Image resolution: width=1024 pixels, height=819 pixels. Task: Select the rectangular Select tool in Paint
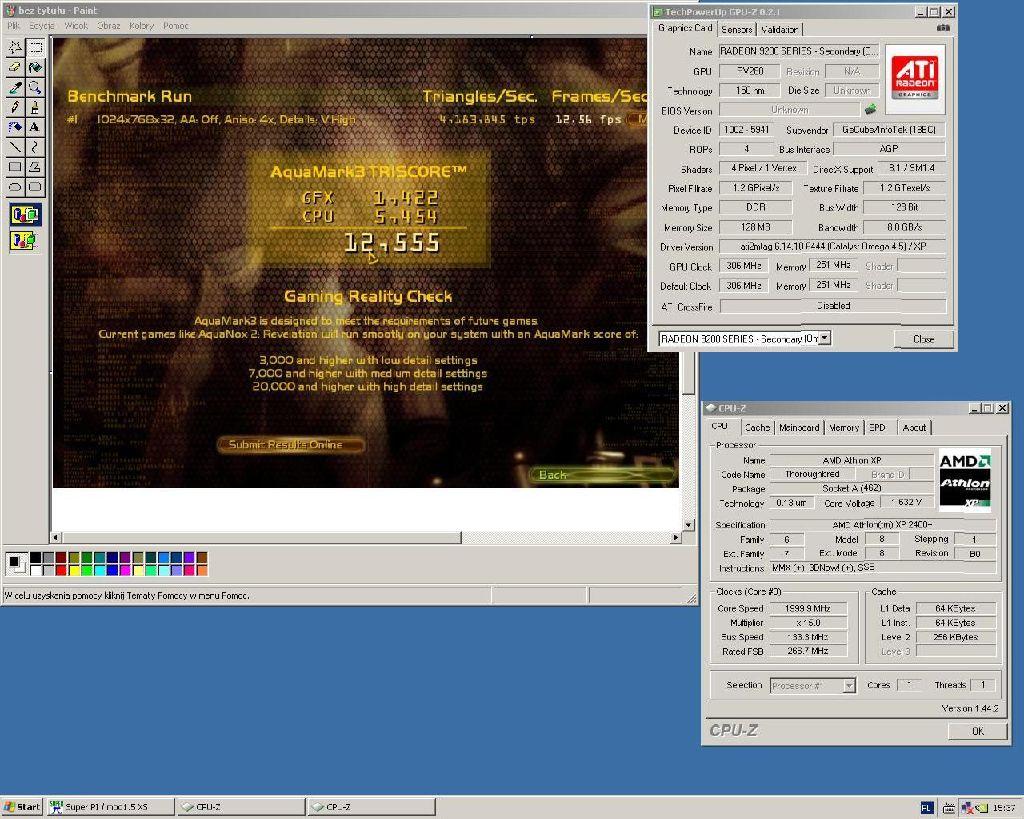click(35, 47)
